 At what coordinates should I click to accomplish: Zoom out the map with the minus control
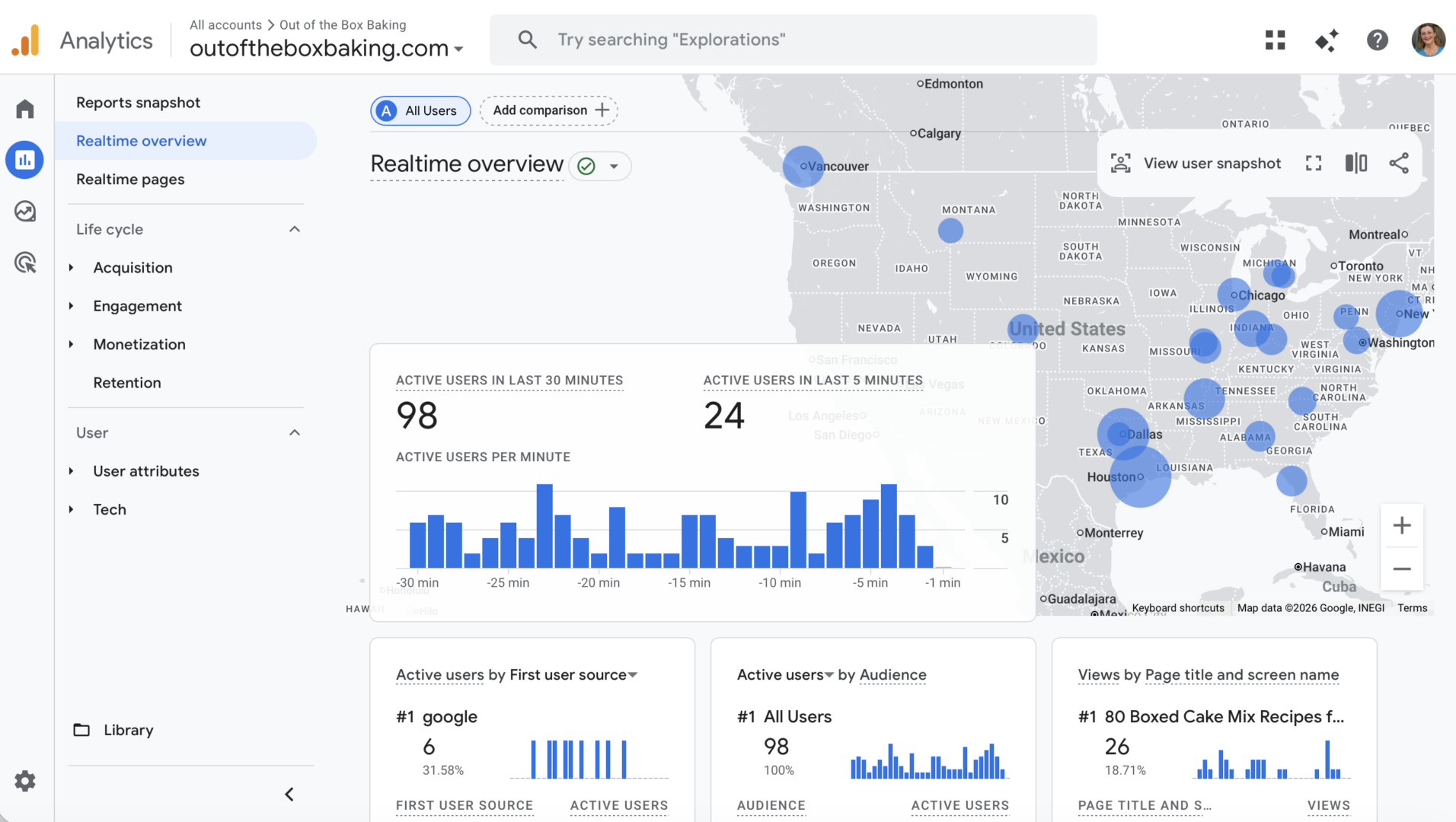pyautogui.click(x=1402, y=569)
